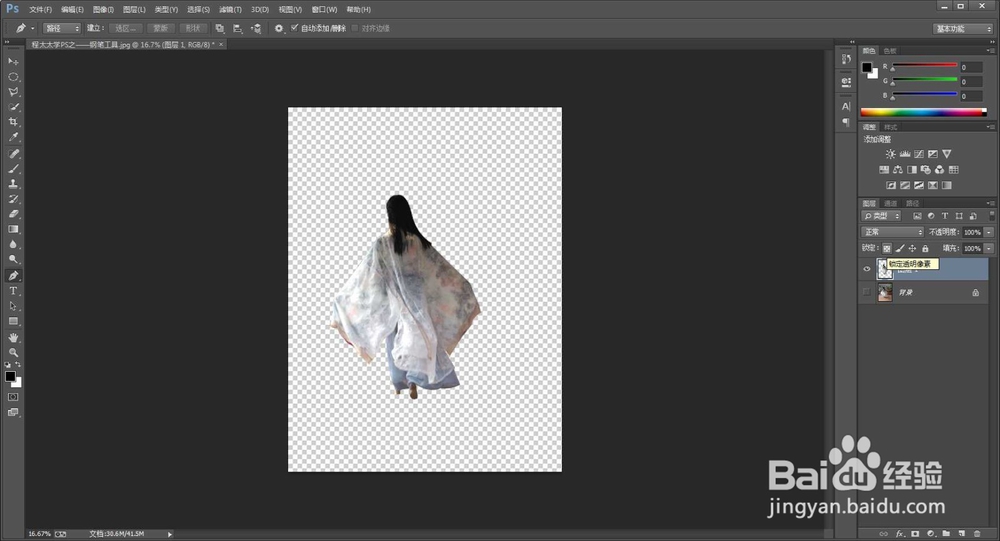Image resolution: width=1000 pixels, height=541 pixels.
Task: Click foreground color swatch in toolbox
Action: coord(10,376)
